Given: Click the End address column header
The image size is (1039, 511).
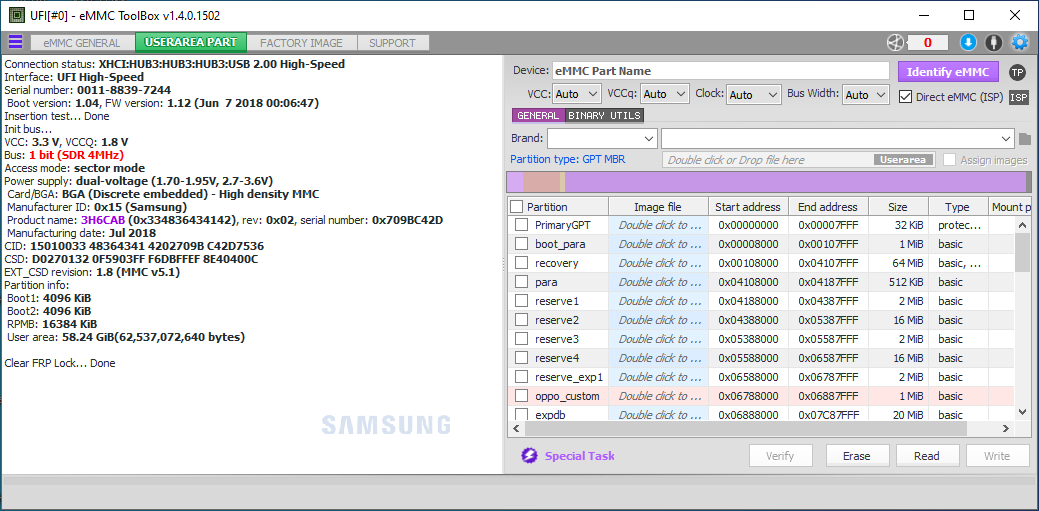Looking at the screenshot, I should [828, 207].
